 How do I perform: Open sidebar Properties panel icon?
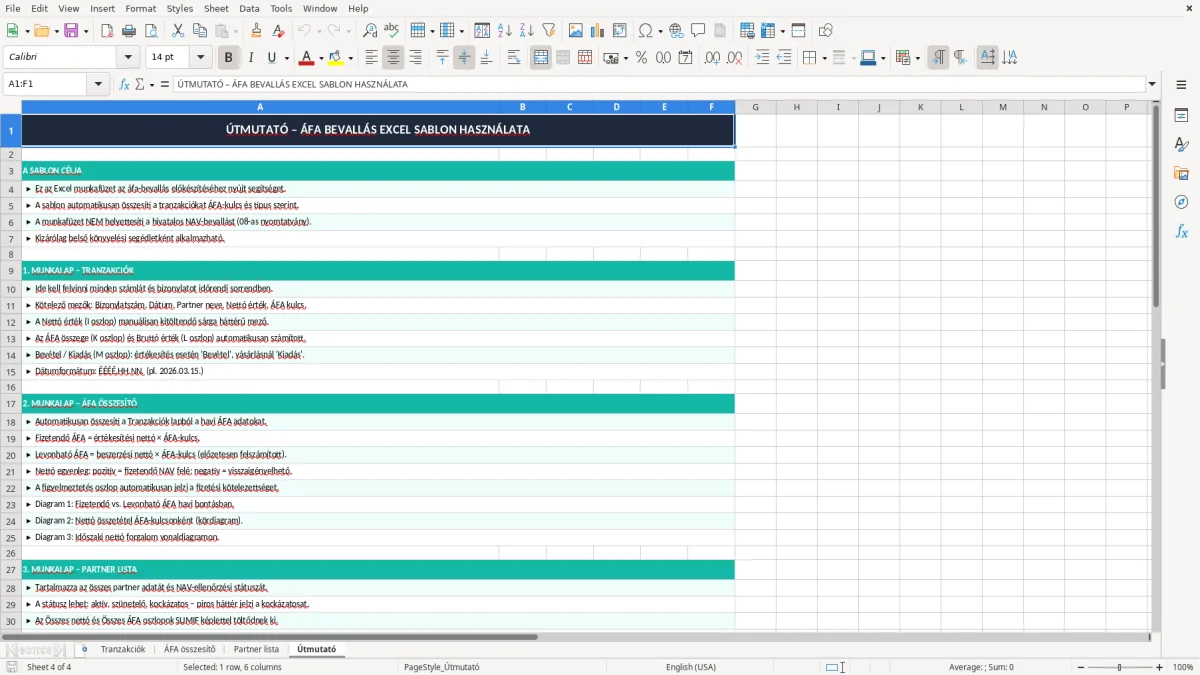[1181, 116]
